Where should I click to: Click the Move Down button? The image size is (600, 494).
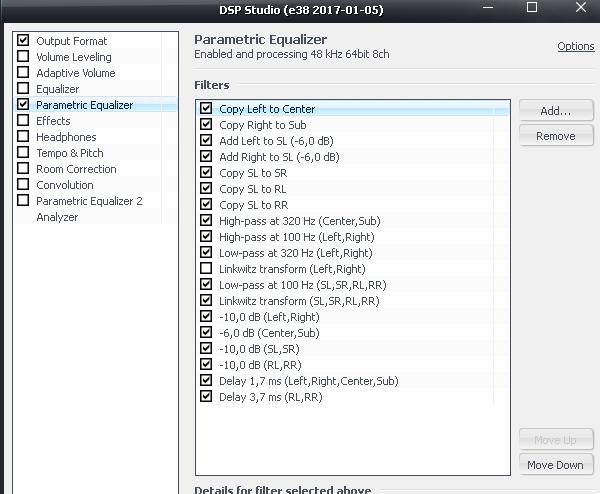(x=555, y=465)
